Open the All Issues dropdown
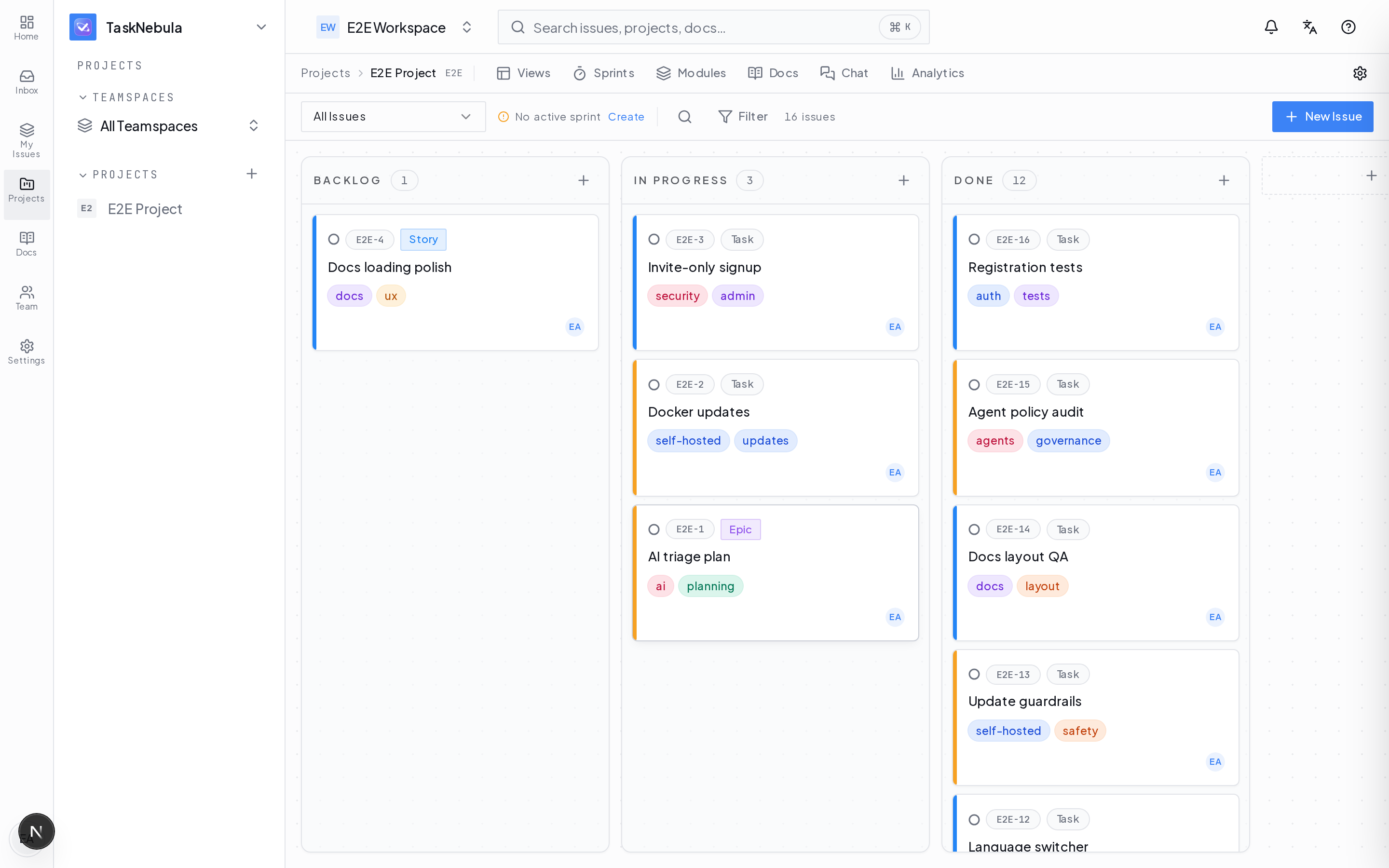The width and height of the screenshot is (1389, 868). (393, 117)
